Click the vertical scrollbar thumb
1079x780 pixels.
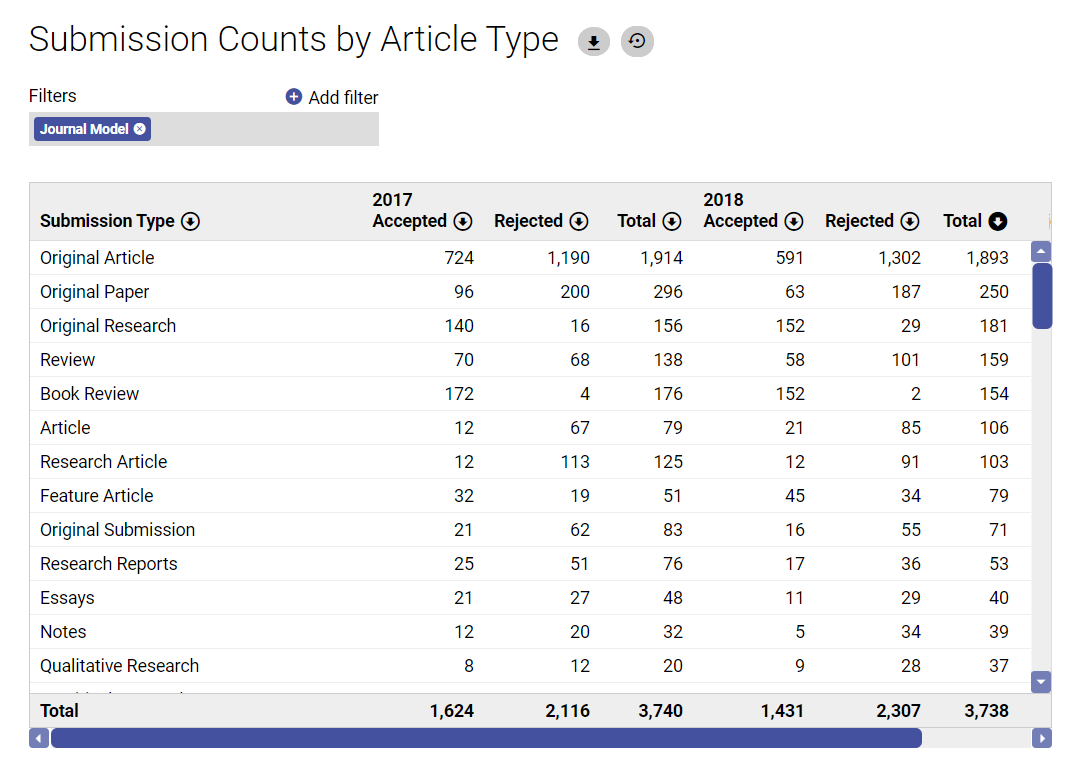1042,296
